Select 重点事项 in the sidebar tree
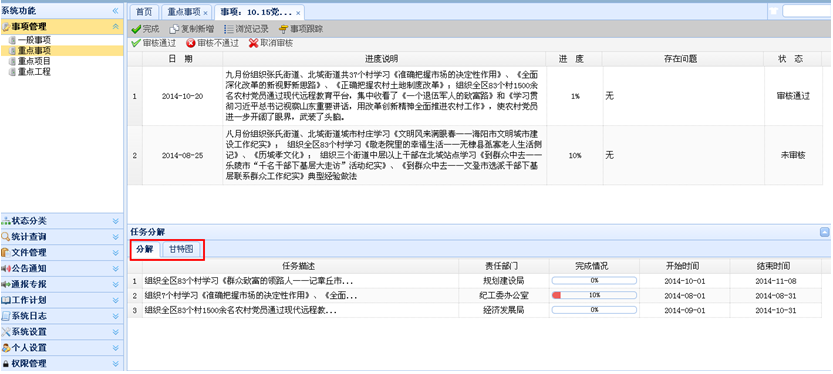The image size is (833, 374). (x=34, y=50)
